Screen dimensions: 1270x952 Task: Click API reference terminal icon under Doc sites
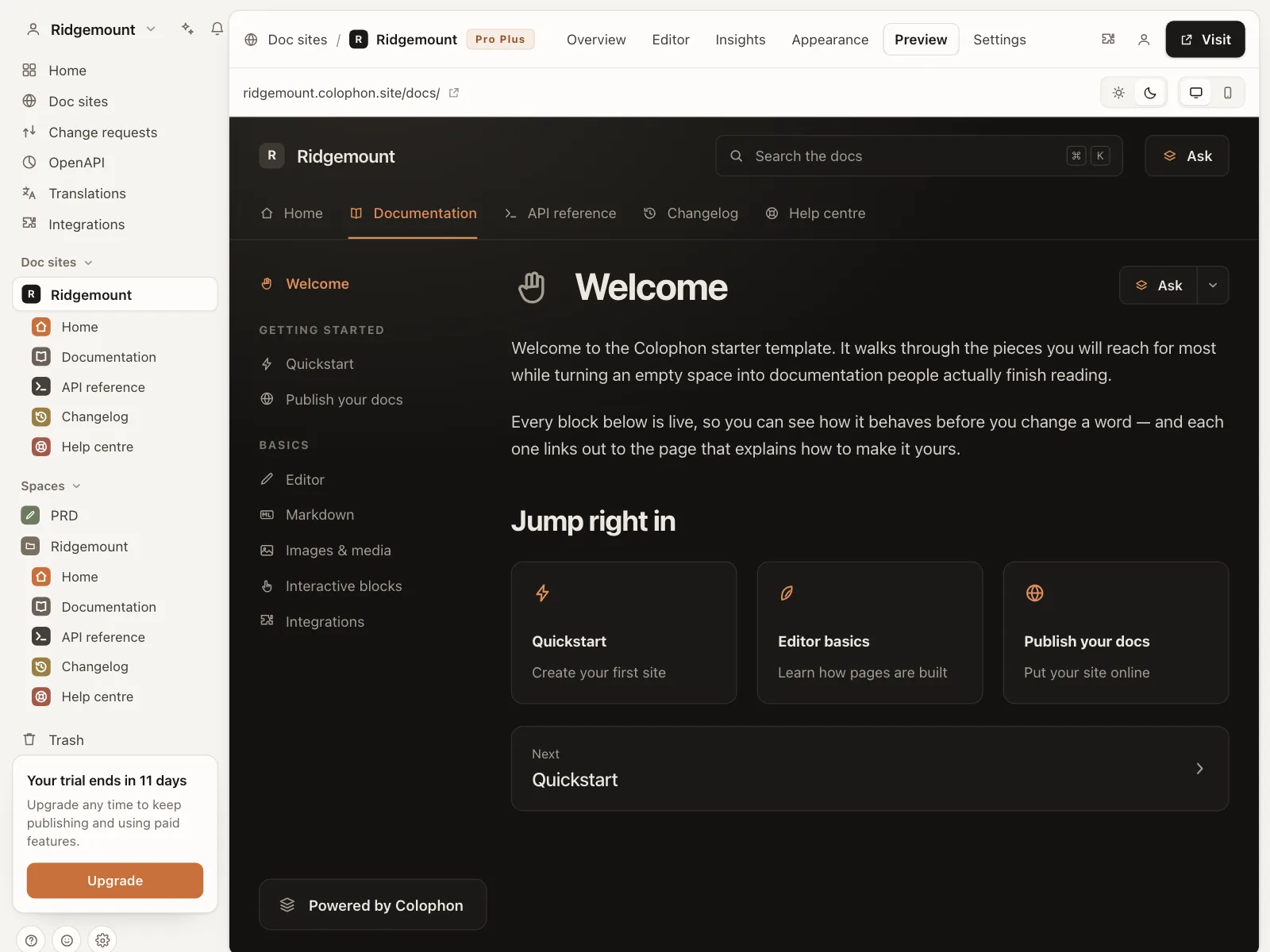click(x=41, y=386)
